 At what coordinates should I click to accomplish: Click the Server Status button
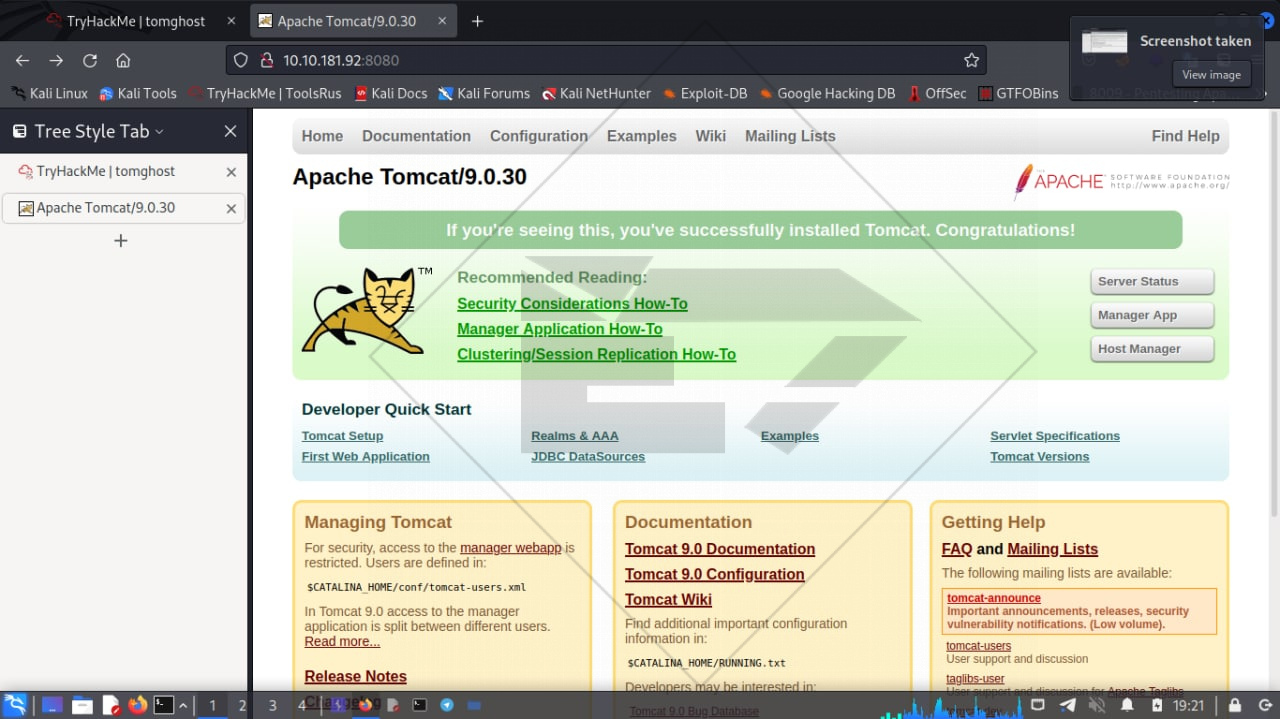pos(1152,282)
